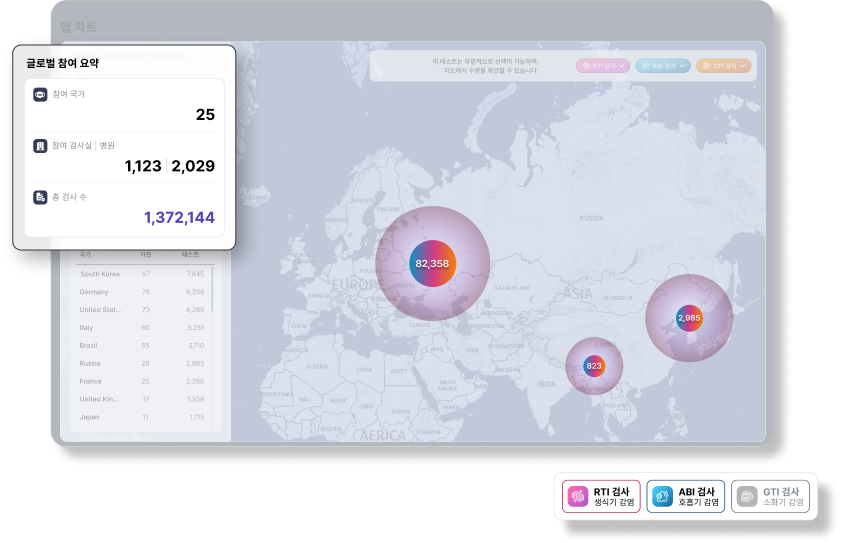Open the orange GTI 검사 dropdown on map
The image size is (848, 543).
coord(724,66)
